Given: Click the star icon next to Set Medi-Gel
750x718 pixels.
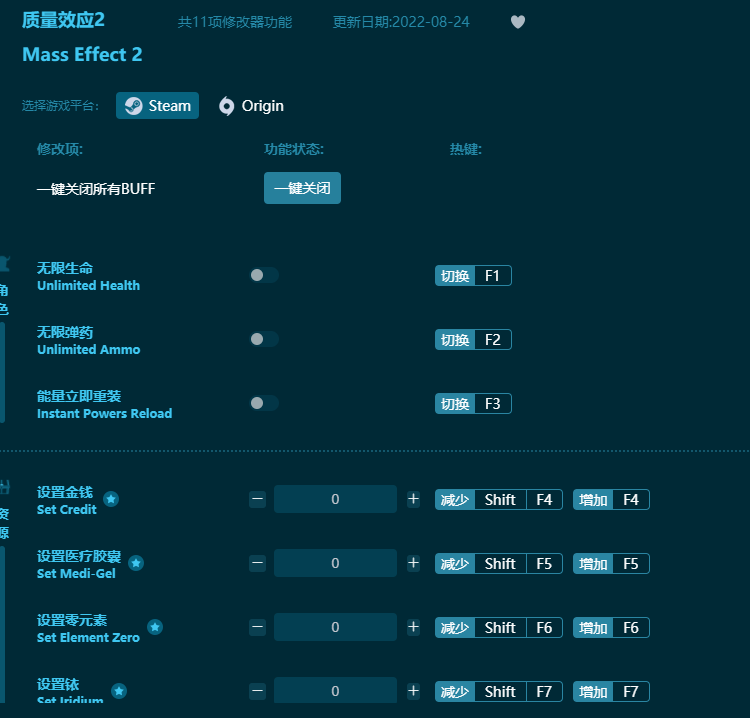Looking at the screenshot, I should 136,563.
